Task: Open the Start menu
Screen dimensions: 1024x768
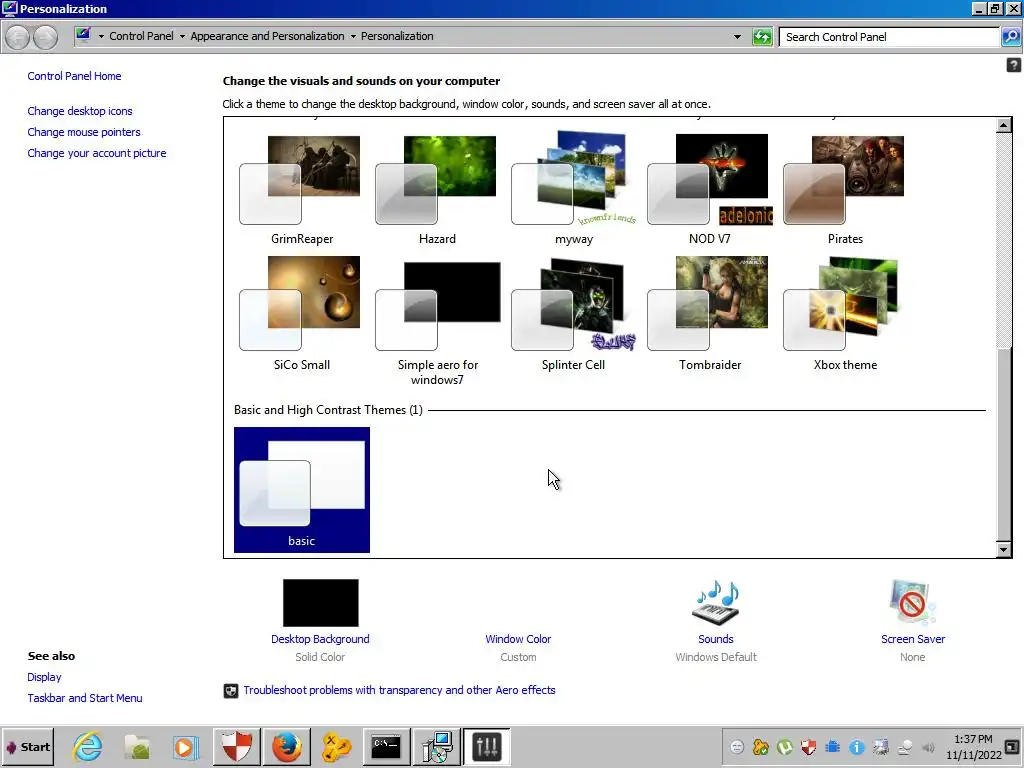Action: point(27,747)
